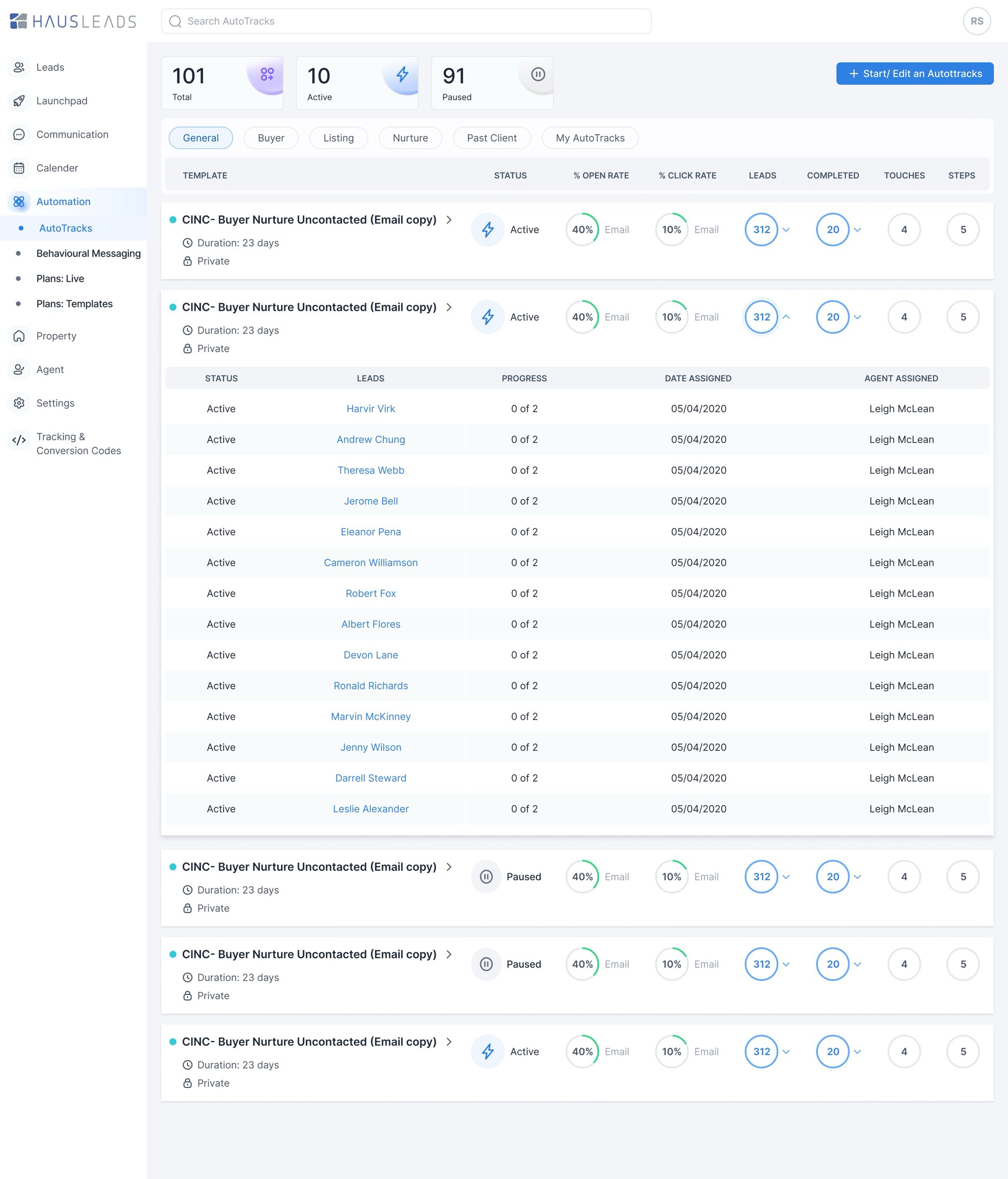Open the Agent person icon
The image size is (1008, 1179).
click(x=19, y=369)
